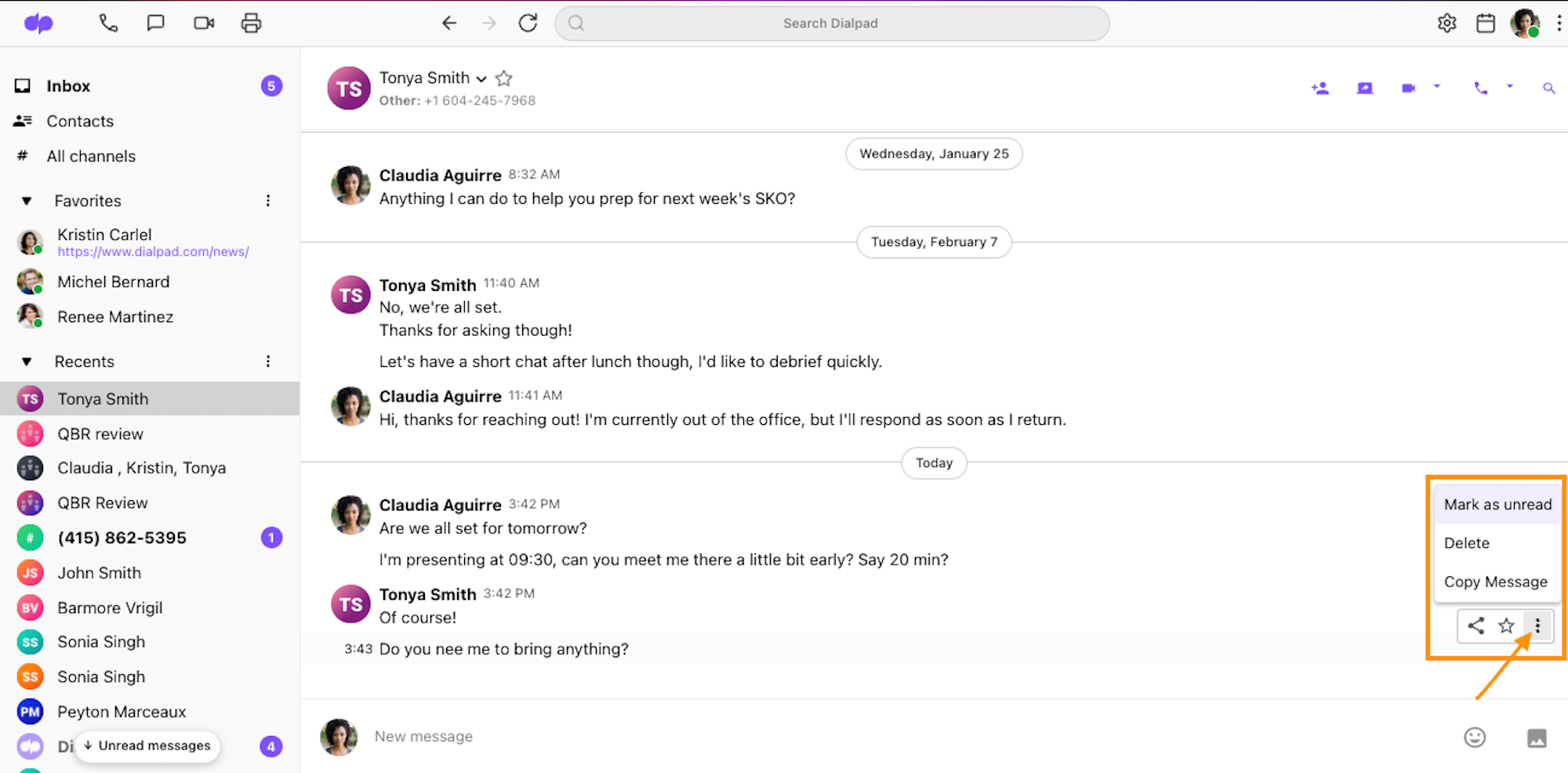Click the Today date label
1568x773 pixels.
coord(934,463)
